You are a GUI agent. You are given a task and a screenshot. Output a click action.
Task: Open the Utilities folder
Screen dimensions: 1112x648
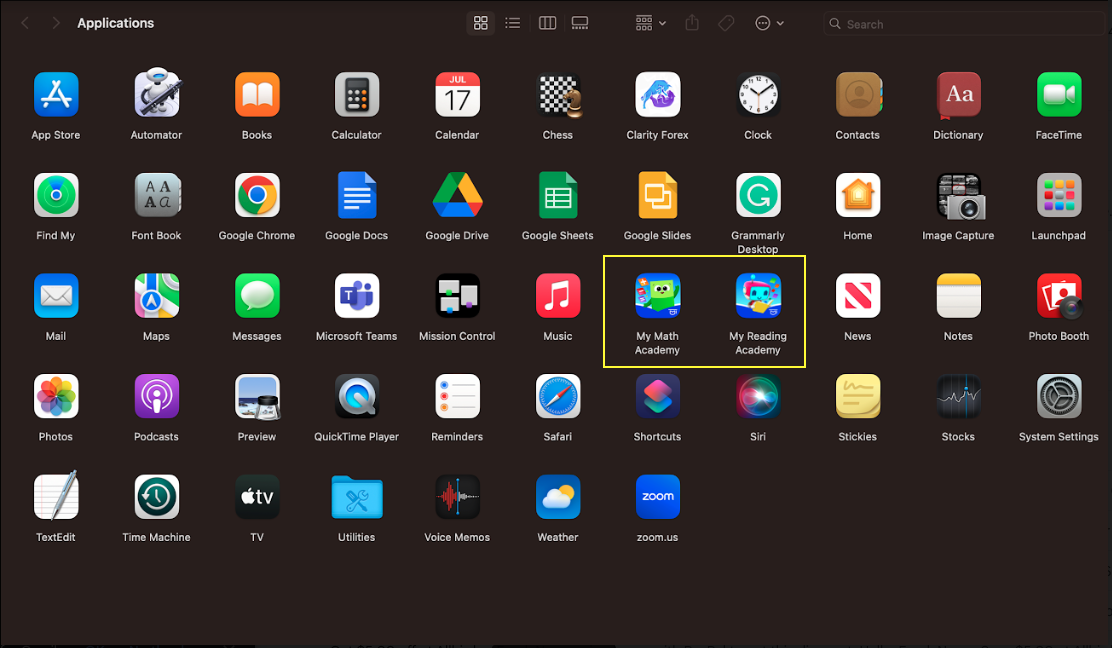pos(357,497)
